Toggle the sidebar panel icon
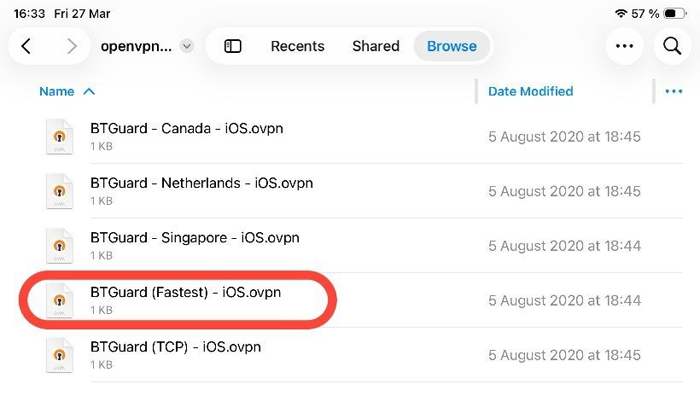The height and width of the screenshot is (413, 700). pyautogui.click(x=233, y=46)
